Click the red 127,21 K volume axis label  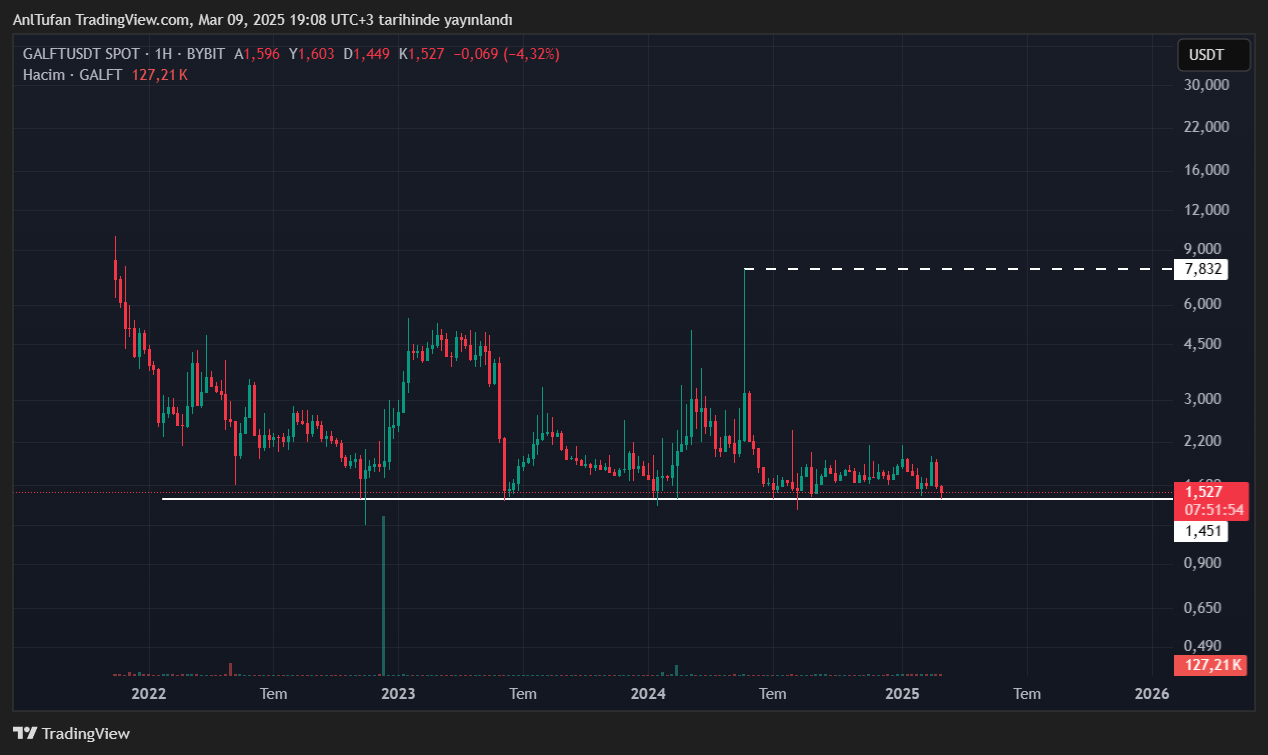(1211, 664)
